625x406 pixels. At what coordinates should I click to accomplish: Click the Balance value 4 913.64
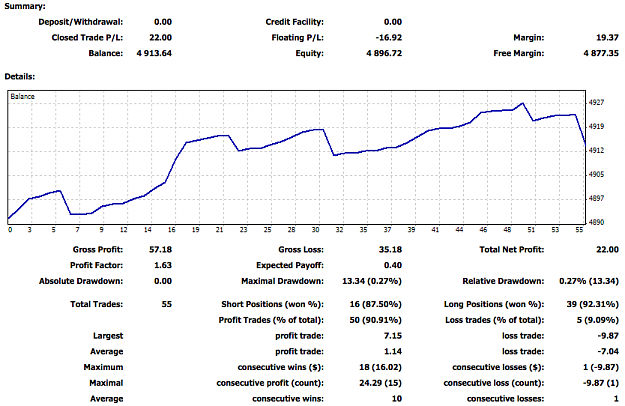coord(154,53)
